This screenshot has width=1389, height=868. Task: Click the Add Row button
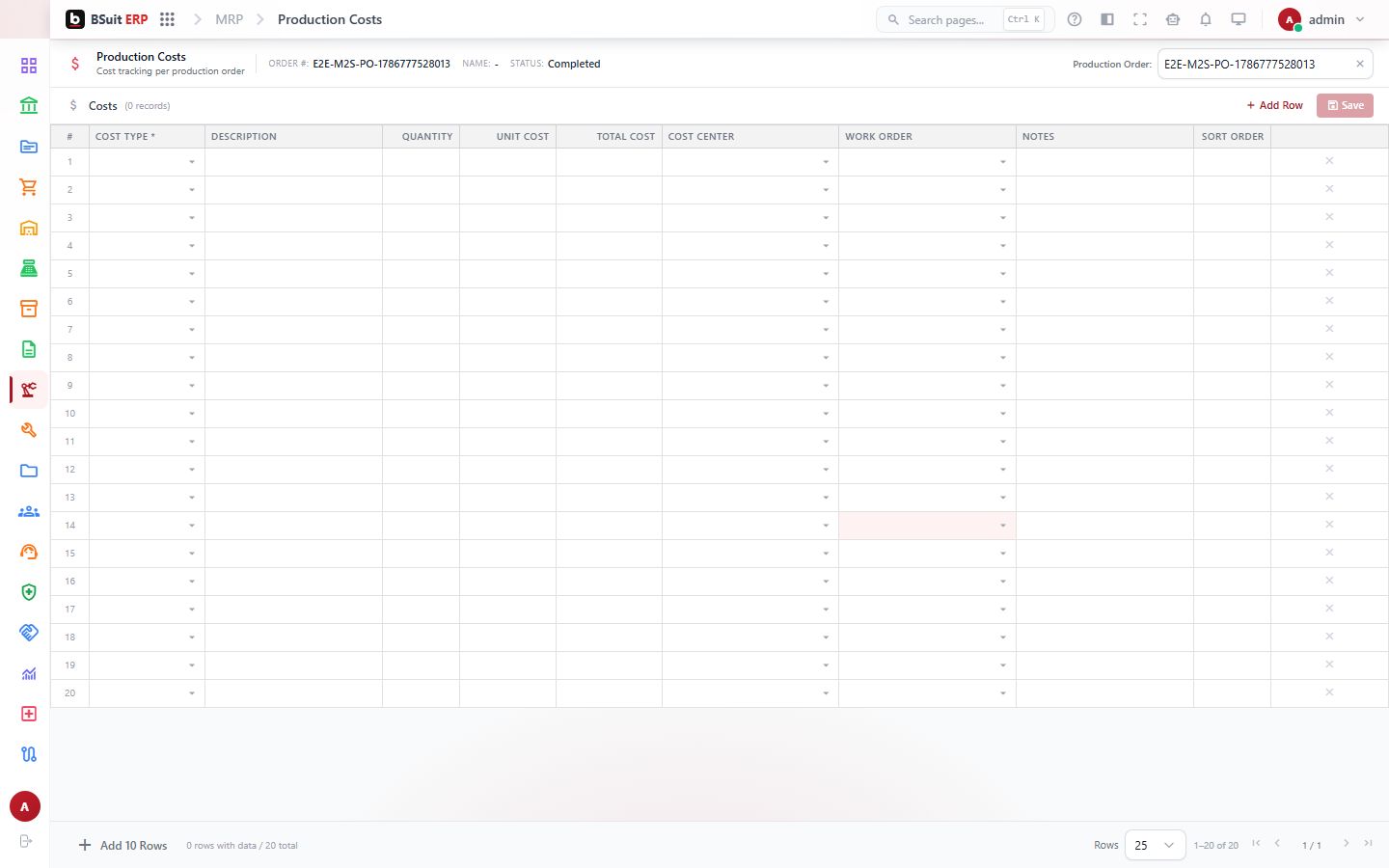point(1274,105)
